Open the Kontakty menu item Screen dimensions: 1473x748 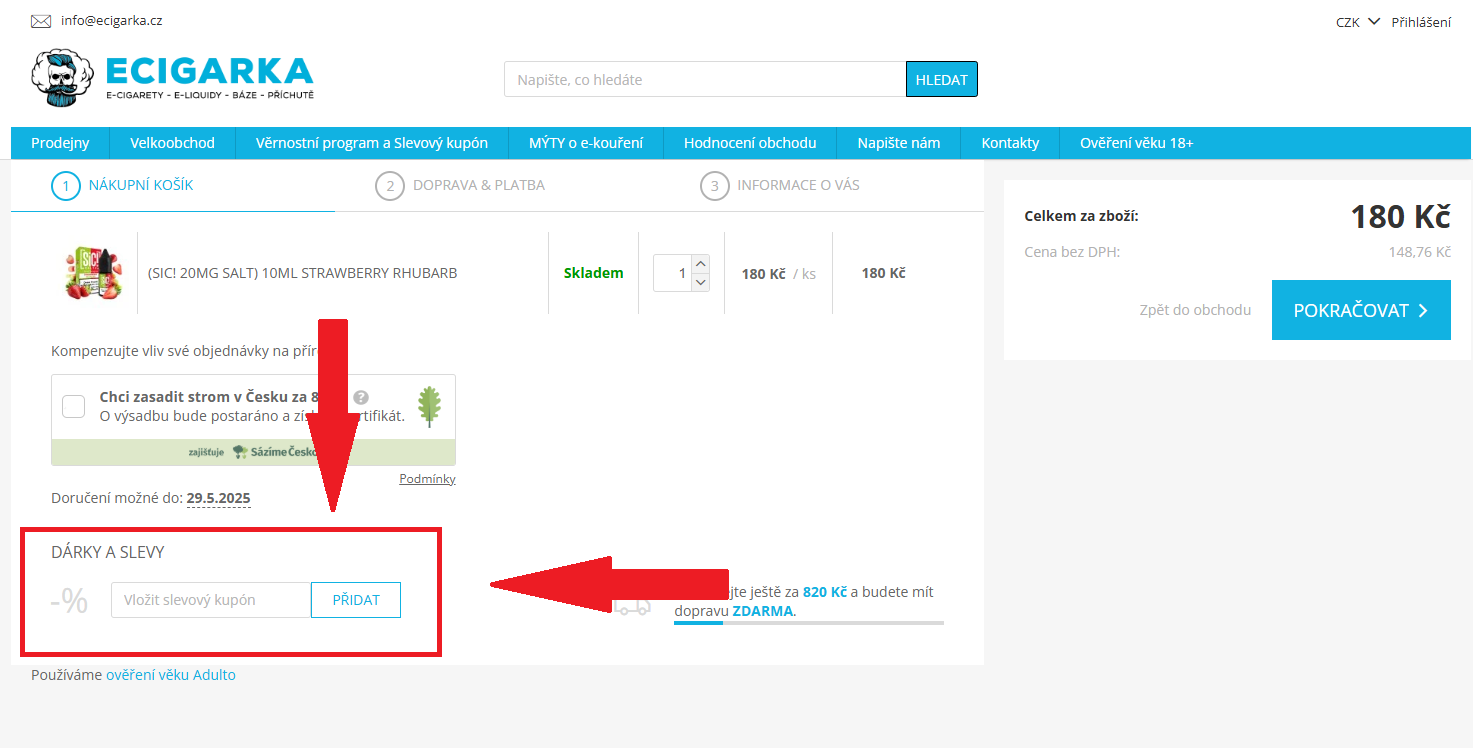(x=1010, y=143)
